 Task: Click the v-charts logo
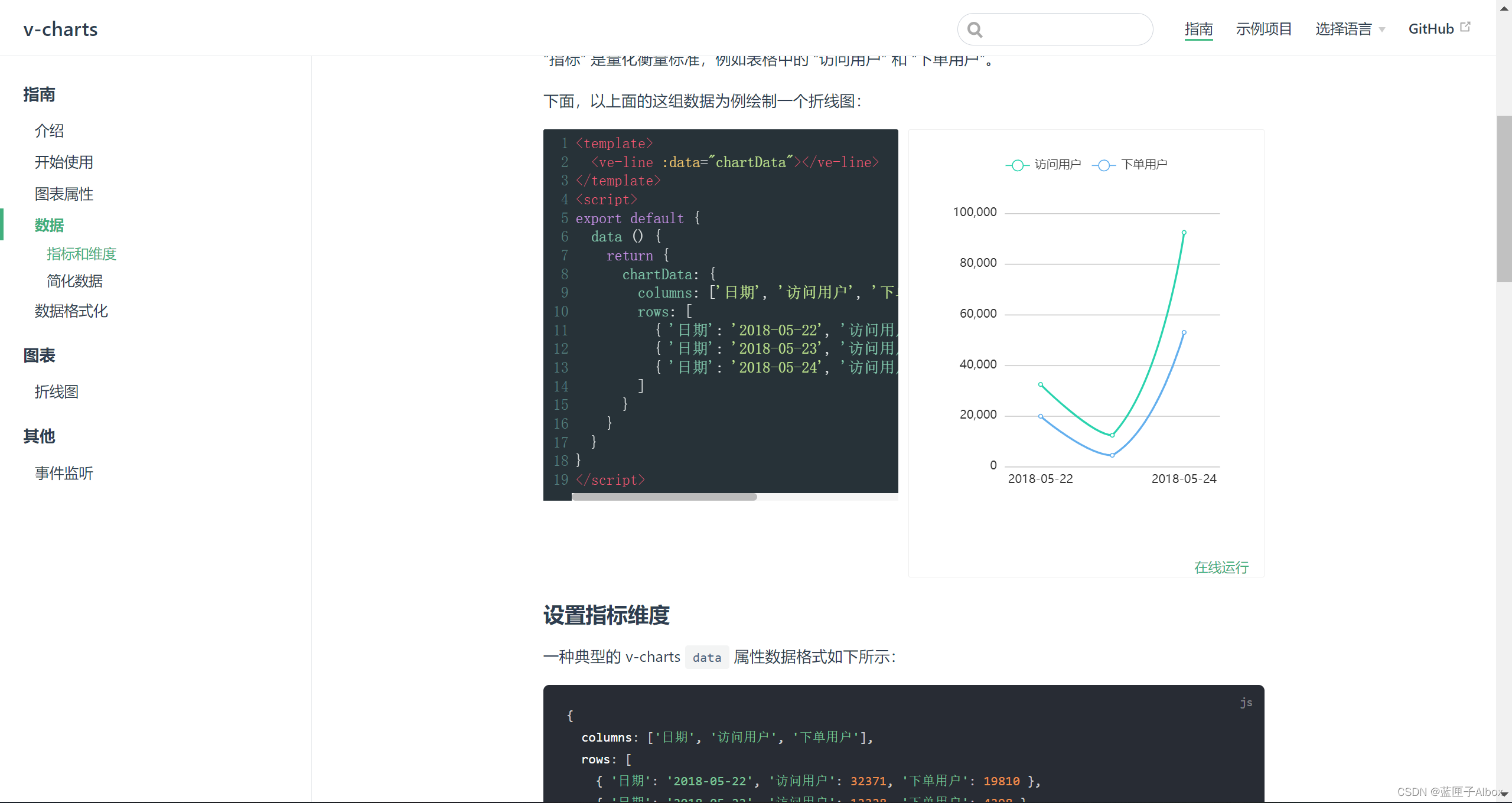[x=60, y=28]
